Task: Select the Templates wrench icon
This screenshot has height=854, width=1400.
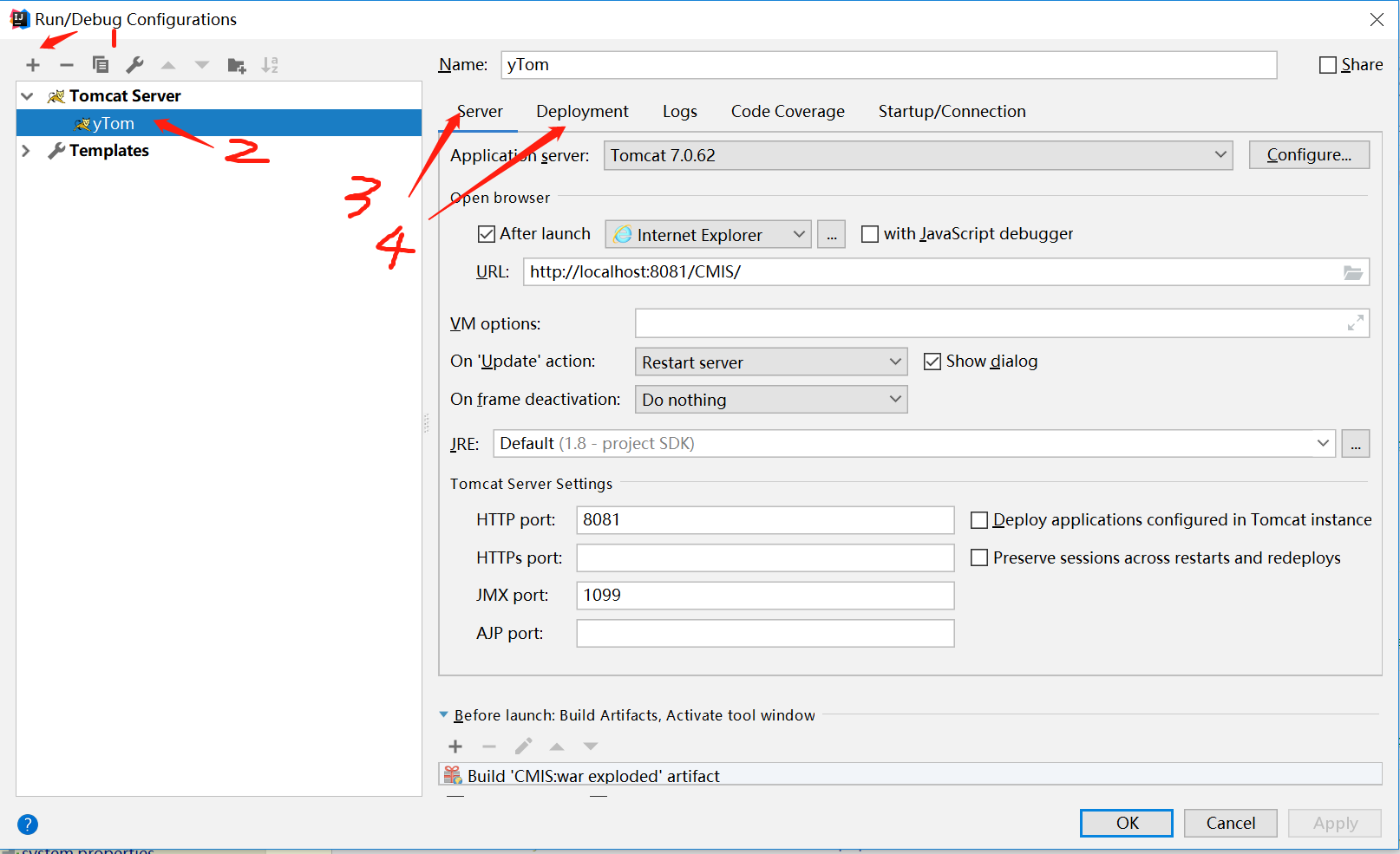Action: [56, 151]
